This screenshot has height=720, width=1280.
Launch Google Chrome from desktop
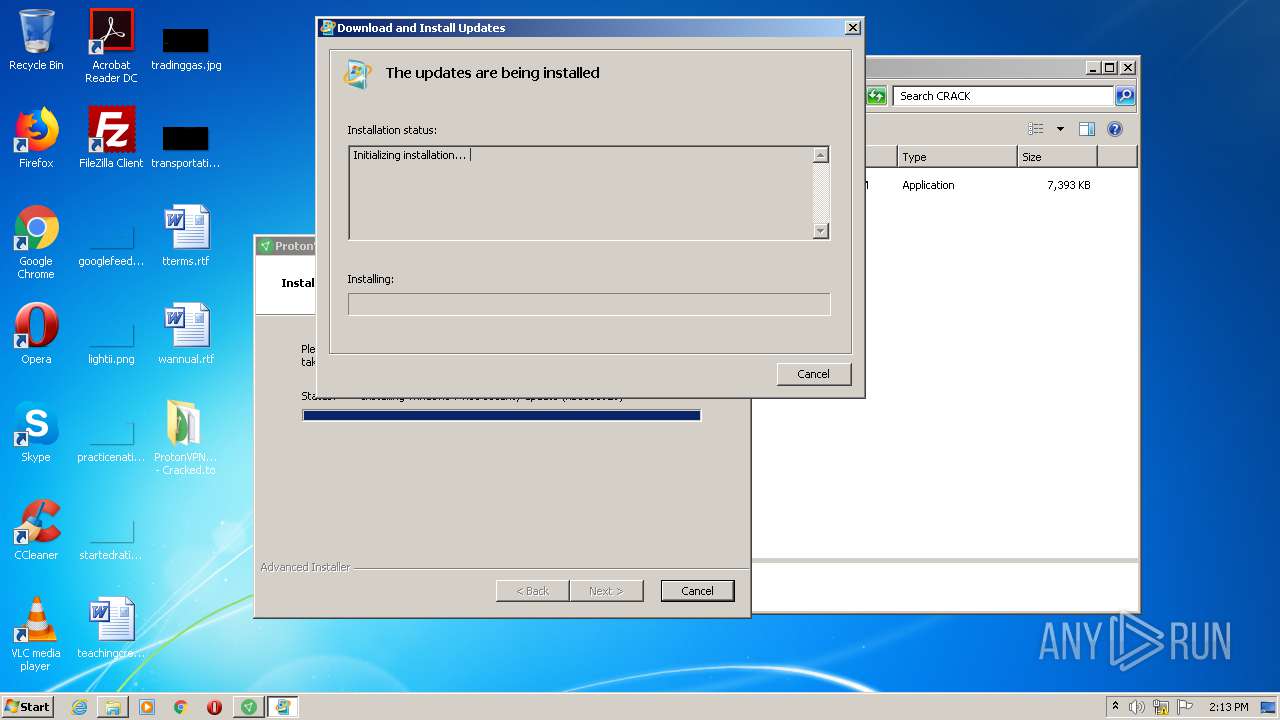[x=36, y=242]
